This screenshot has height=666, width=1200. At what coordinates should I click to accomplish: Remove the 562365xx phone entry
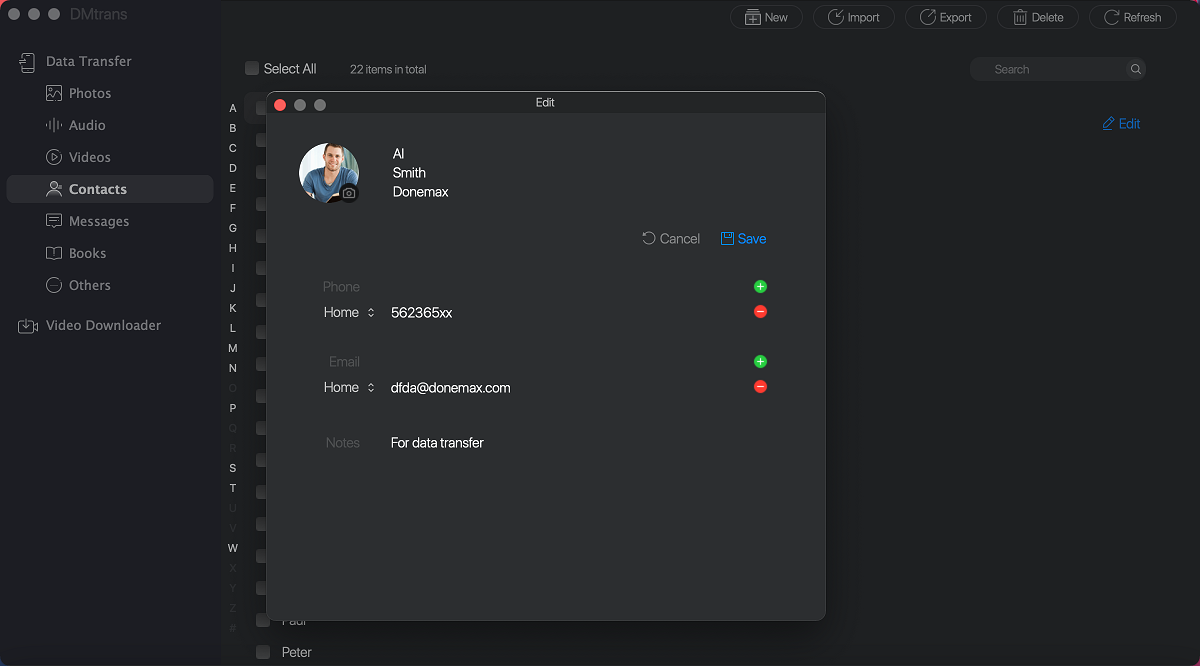760,312
